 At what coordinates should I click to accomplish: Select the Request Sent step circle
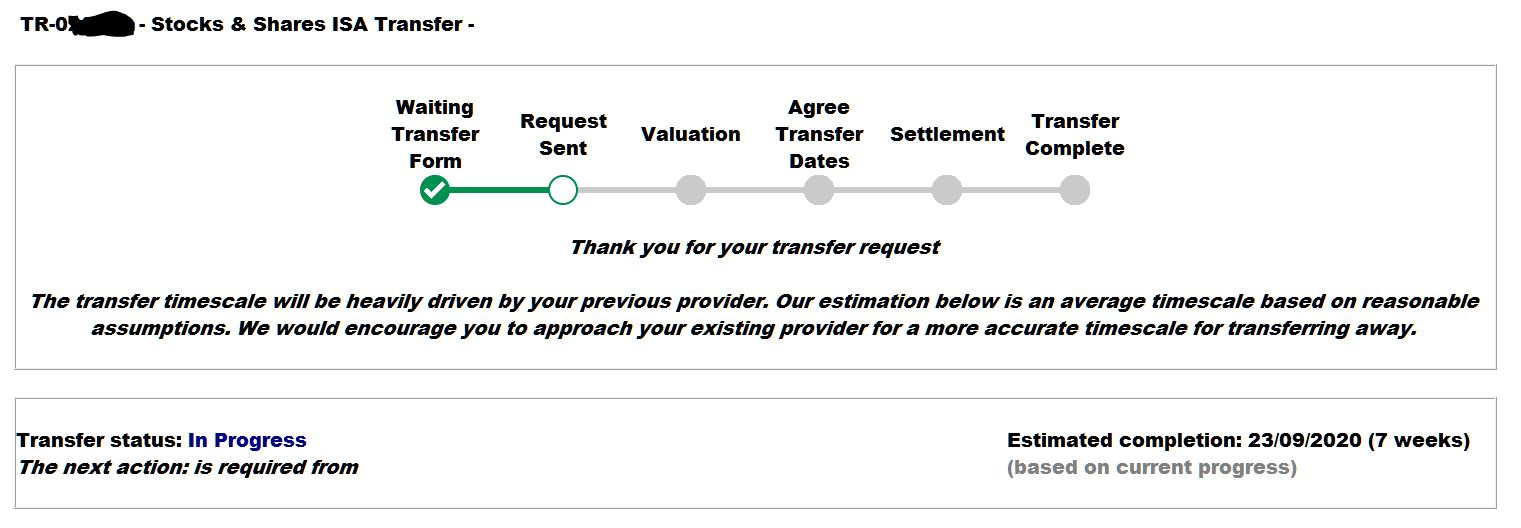click(563, 190)
